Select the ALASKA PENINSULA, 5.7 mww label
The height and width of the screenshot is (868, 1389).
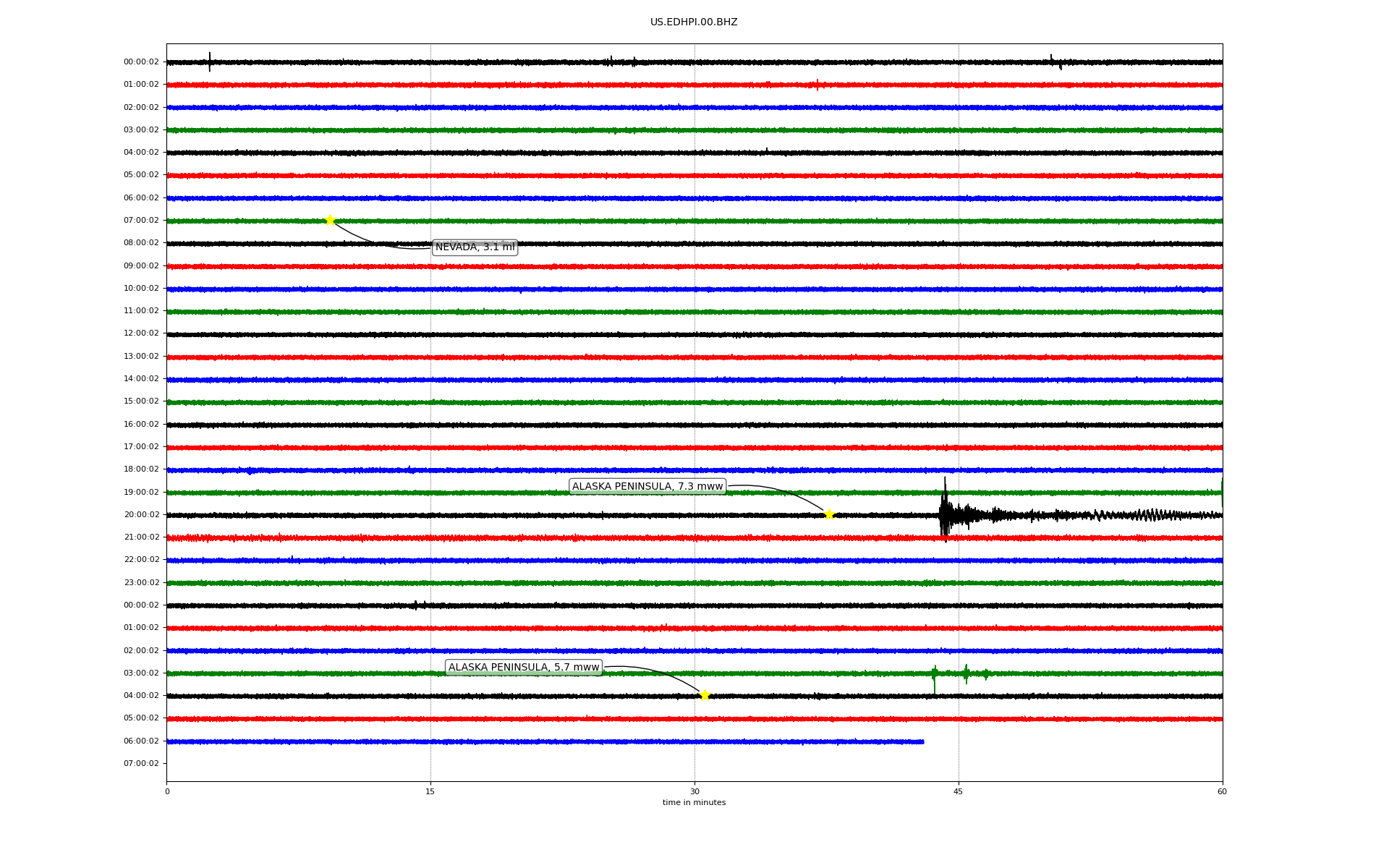tap(524, 668)
